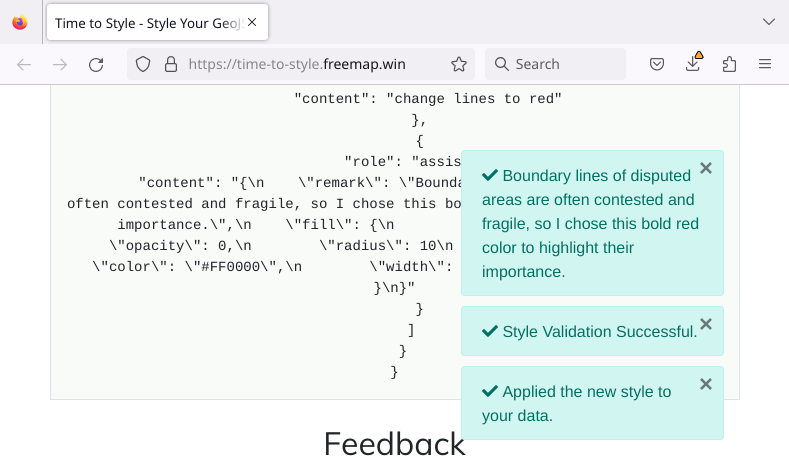View site security padlock information
This screenshot has width=789, height=458.
171,64
